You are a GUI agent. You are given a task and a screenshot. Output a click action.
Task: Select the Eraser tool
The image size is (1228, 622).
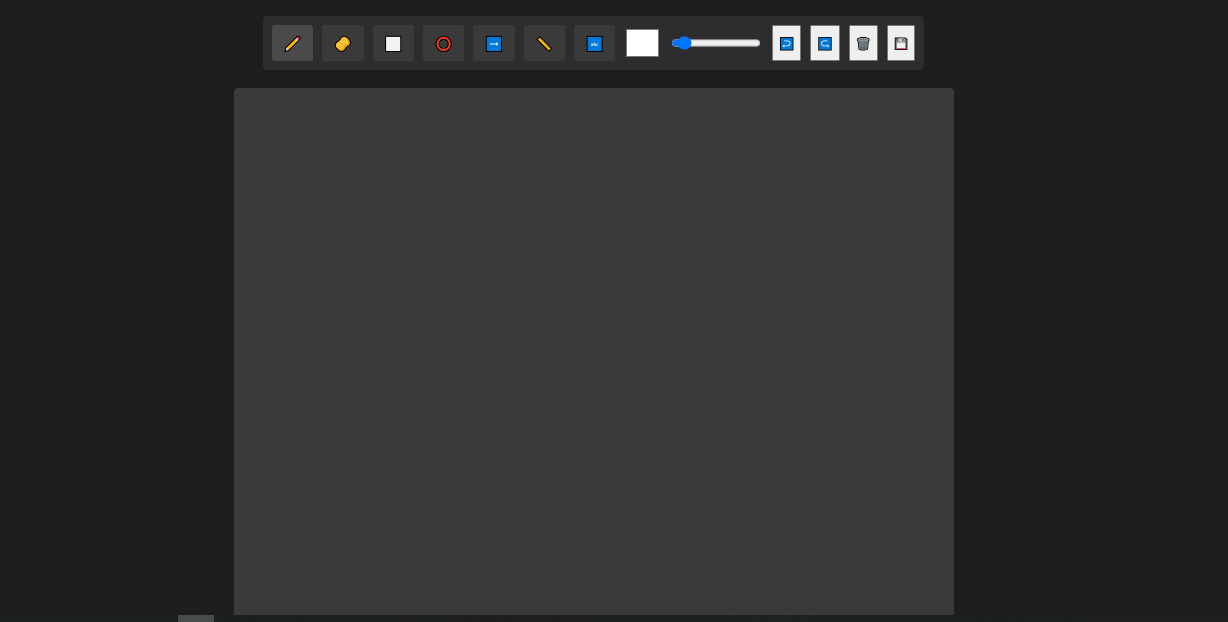click(x=343, y=43)
